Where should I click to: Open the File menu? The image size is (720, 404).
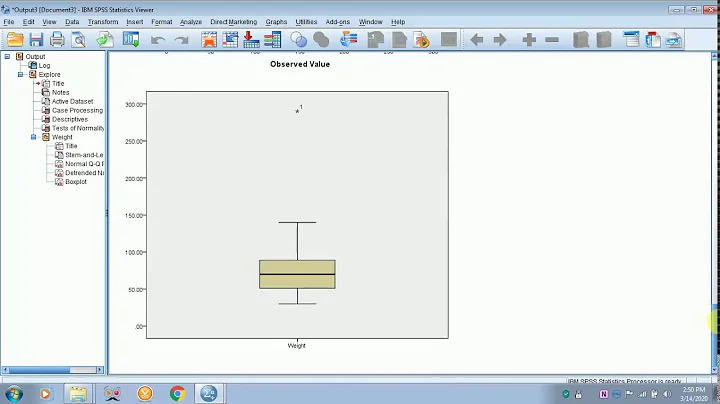point(9,22)
